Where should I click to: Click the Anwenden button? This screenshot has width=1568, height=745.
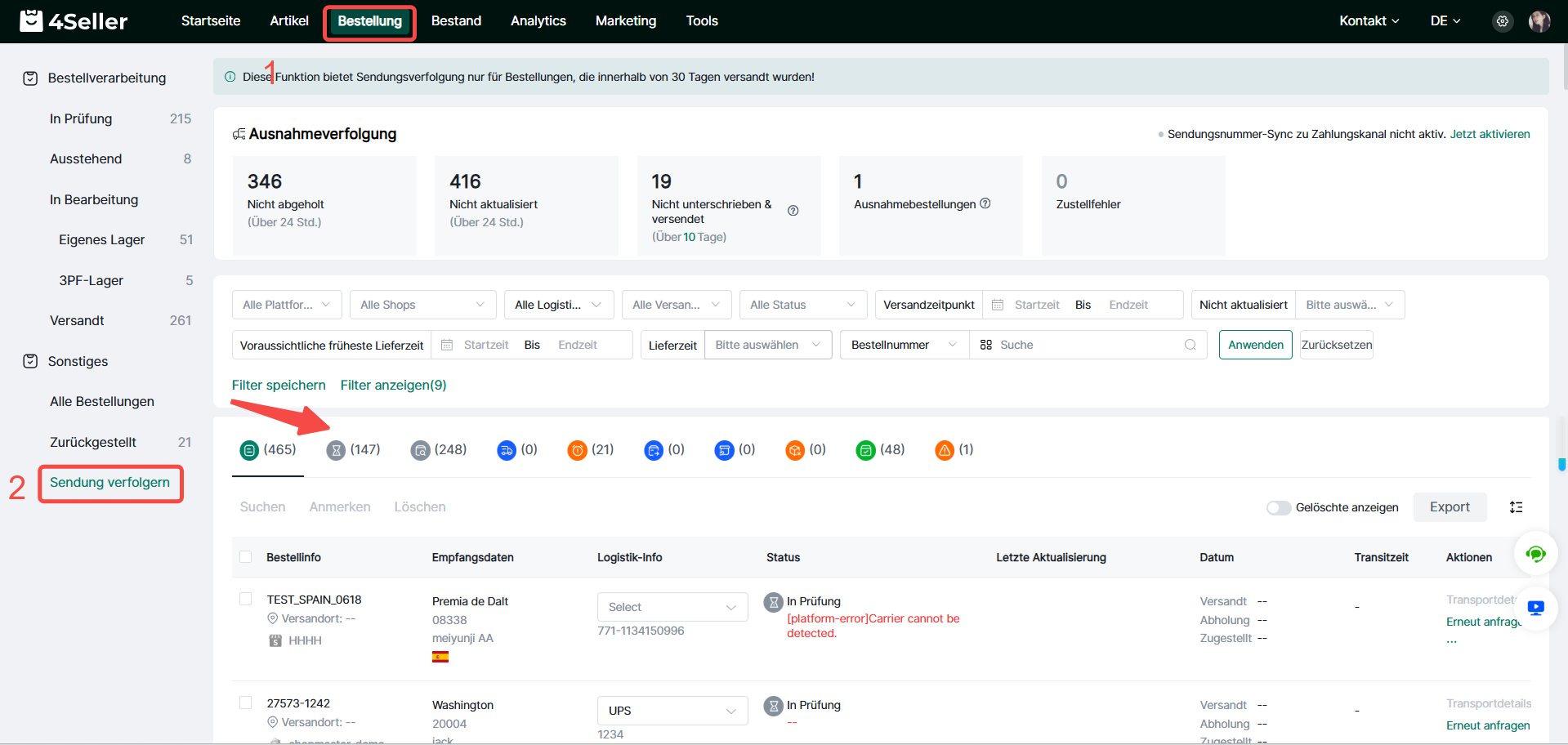point(1255,345)
